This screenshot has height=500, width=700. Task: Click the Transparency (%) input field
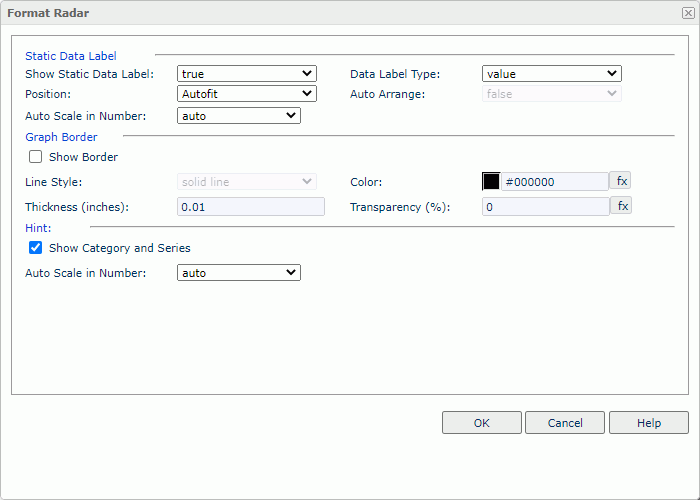[546, 207]
